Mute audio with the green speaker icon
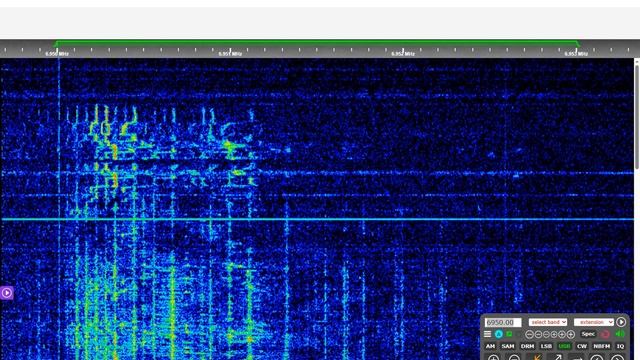 pyautogui.click(x=620, y=334)
